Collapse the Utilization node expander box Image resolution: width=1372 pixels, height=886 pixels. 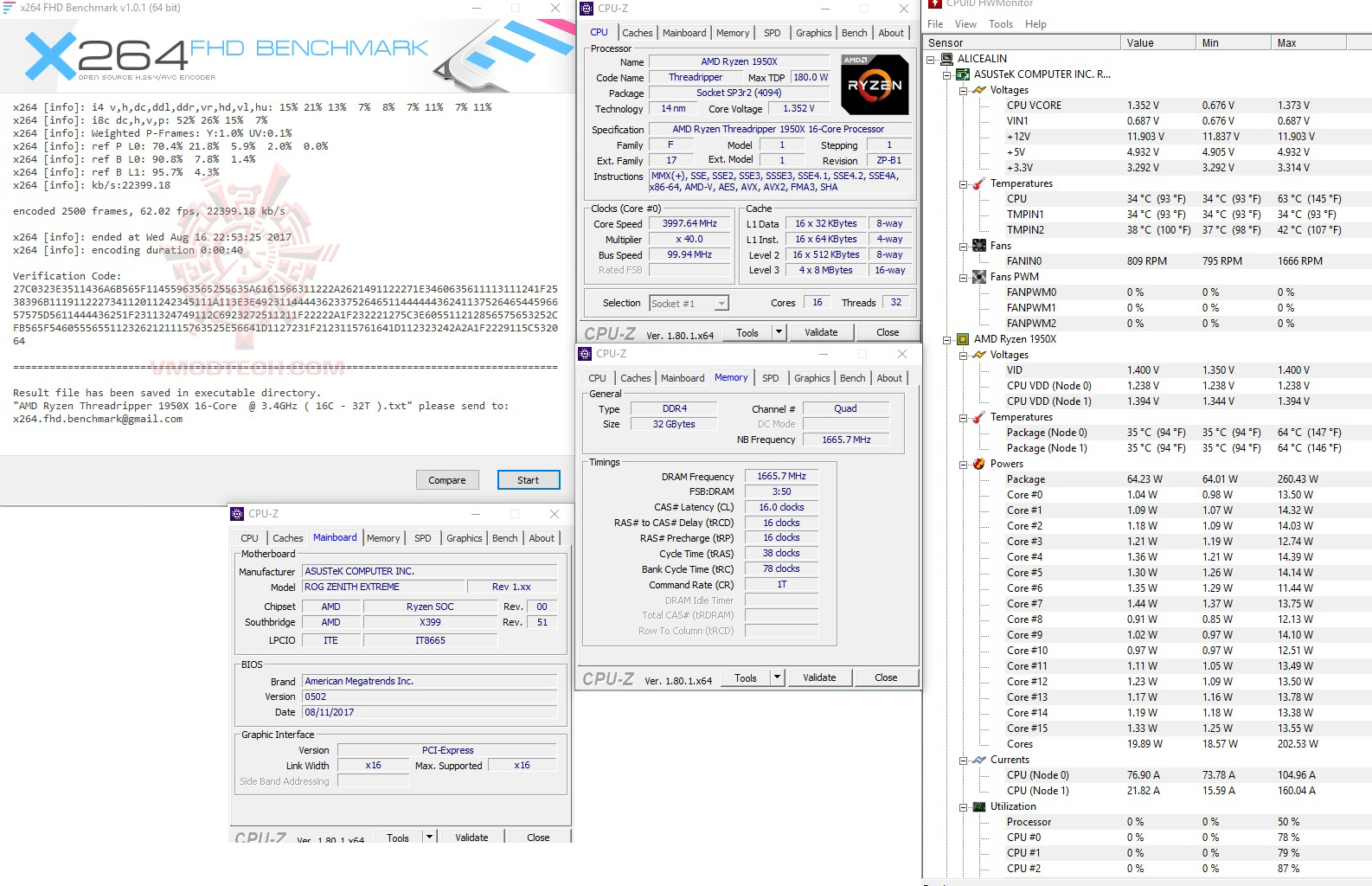tap(963, 807)
